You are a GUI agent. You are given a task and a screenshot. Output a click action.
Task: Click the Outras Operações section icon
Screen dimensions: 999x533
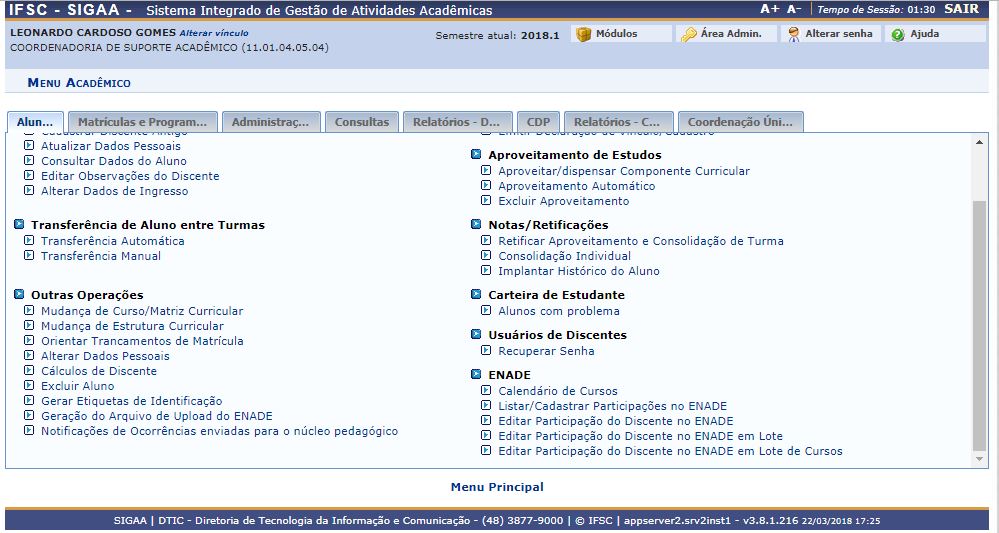[x=20, y=295]
